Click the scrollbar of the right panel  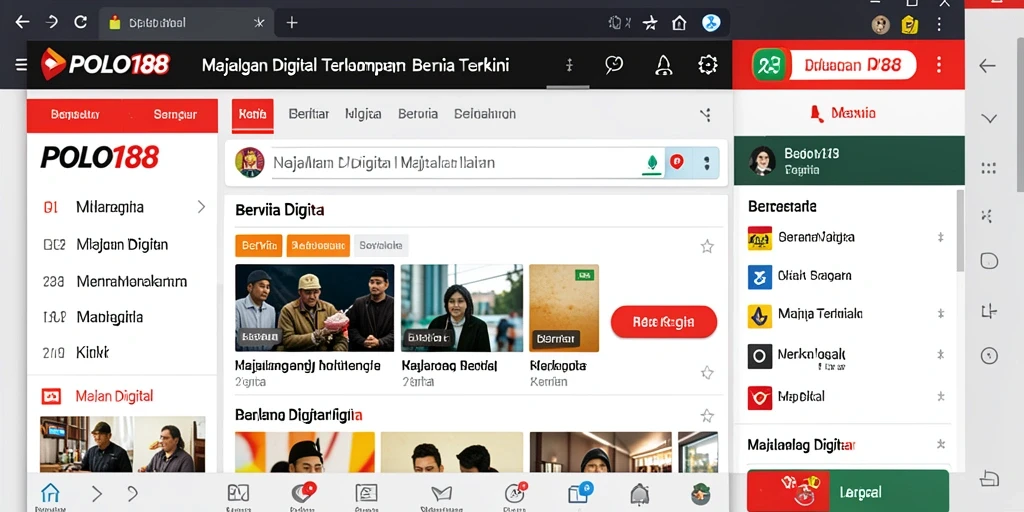click(x=959, y=231)
